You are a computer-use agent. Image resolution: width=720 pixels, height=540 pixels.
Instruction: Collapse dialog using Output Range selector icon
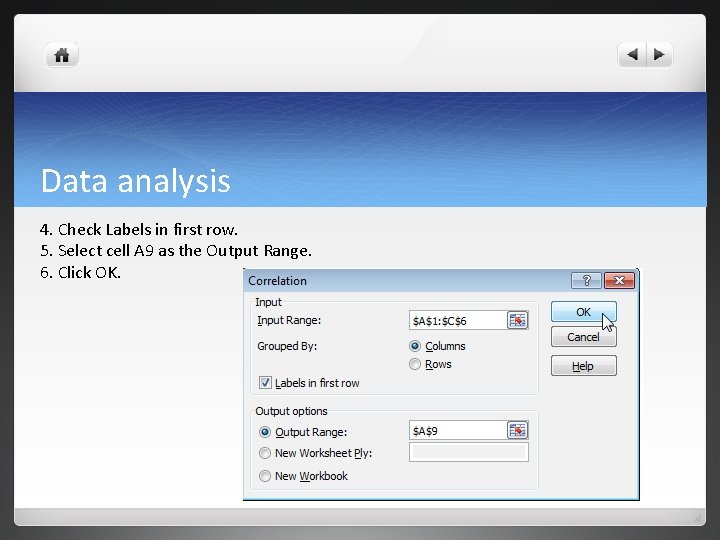518,430
